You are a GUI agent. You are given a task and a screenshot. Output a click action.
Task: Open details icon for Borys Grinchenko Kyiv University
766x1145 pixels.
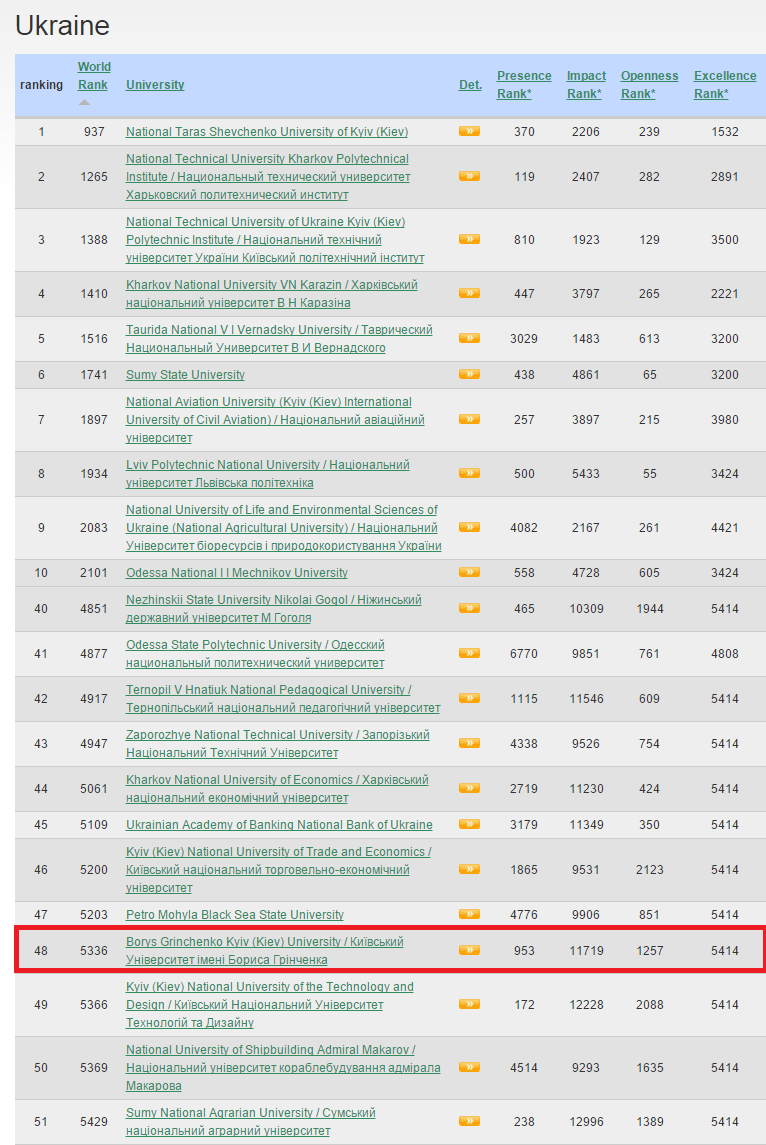coord(469,950)
